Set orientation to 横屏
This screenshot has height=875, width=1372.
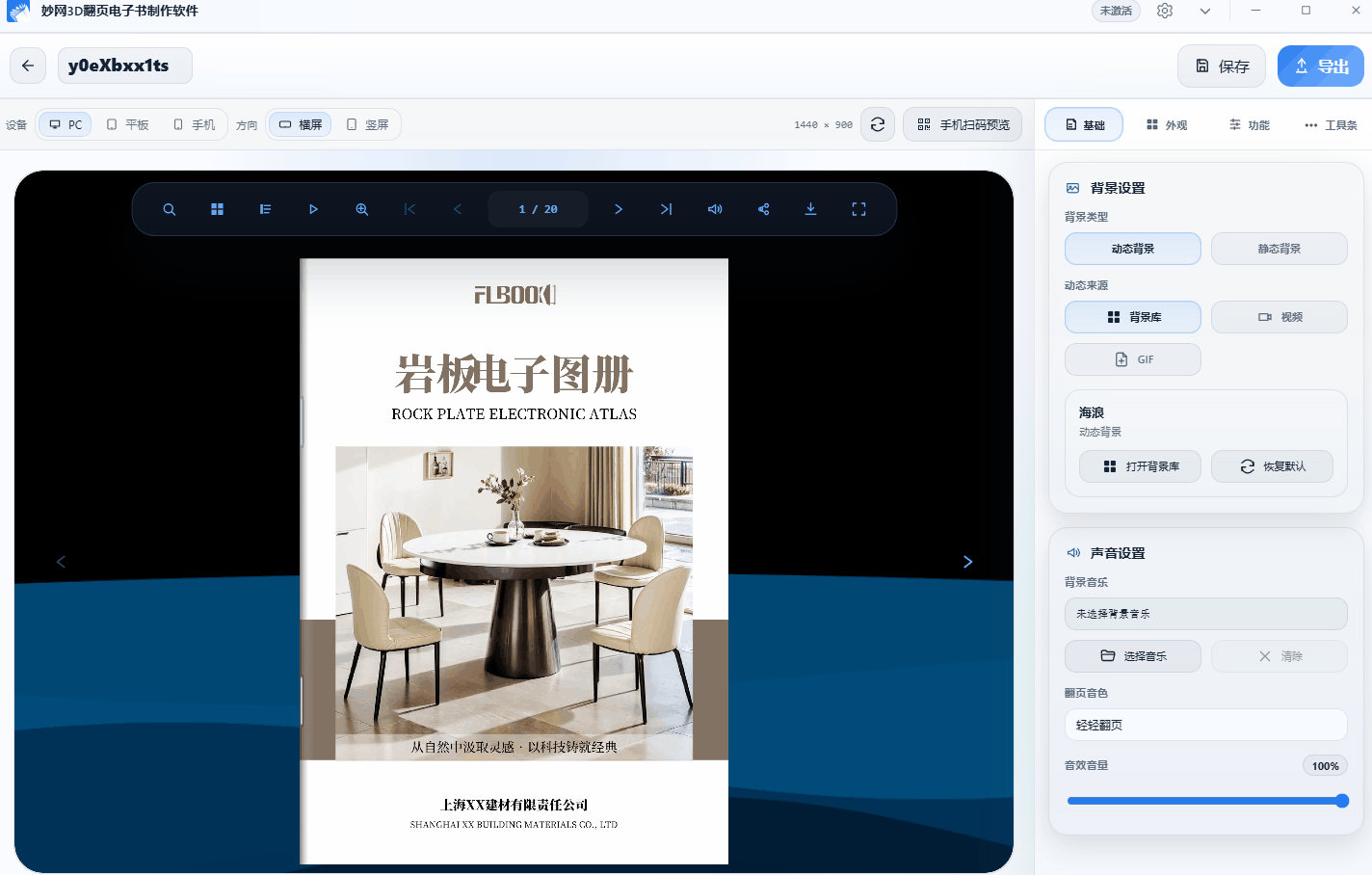point(301,124)
